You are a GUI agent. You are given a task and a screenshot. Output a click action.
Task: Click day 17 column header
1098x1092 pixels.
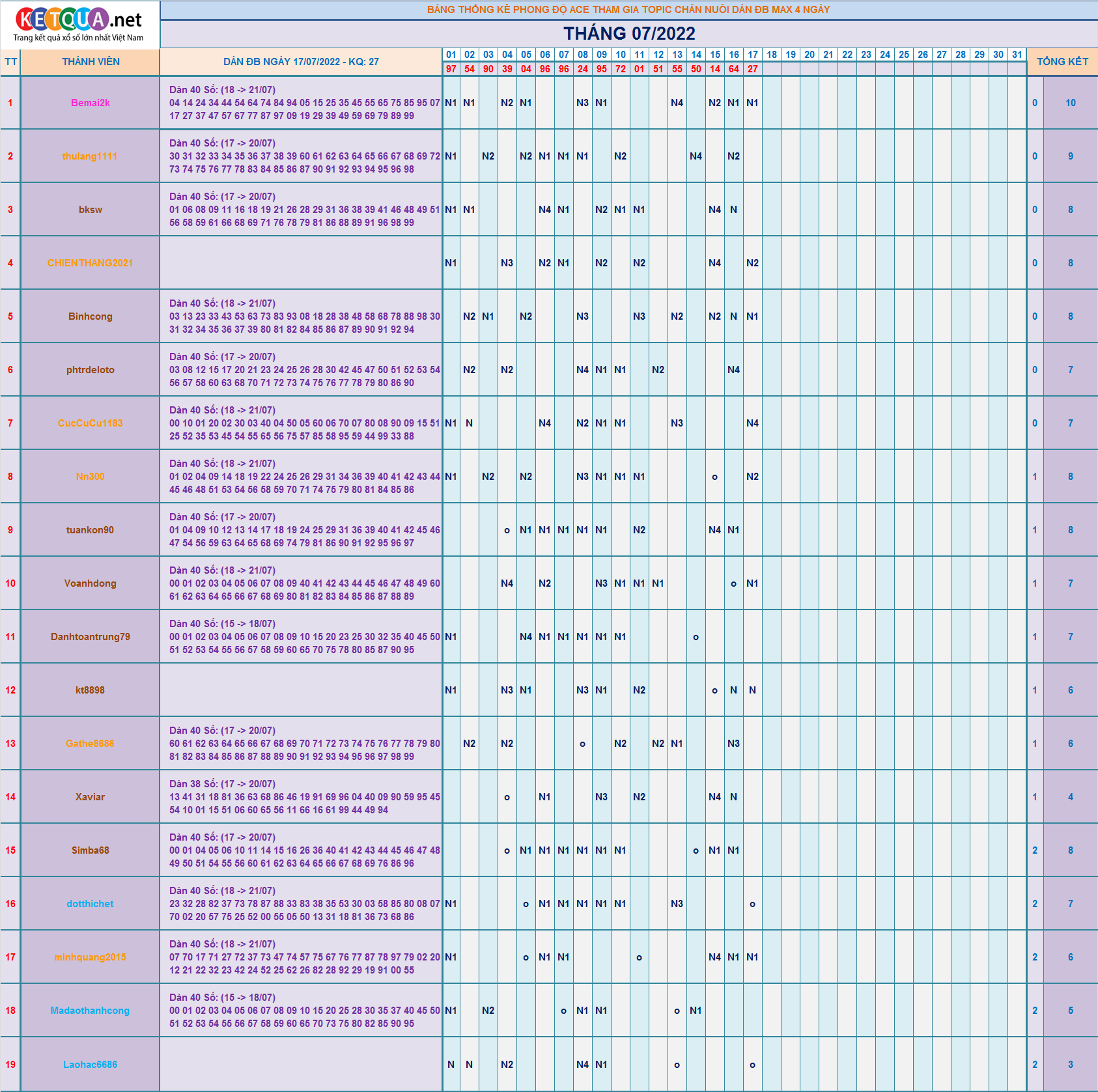[x=753, y=55]
